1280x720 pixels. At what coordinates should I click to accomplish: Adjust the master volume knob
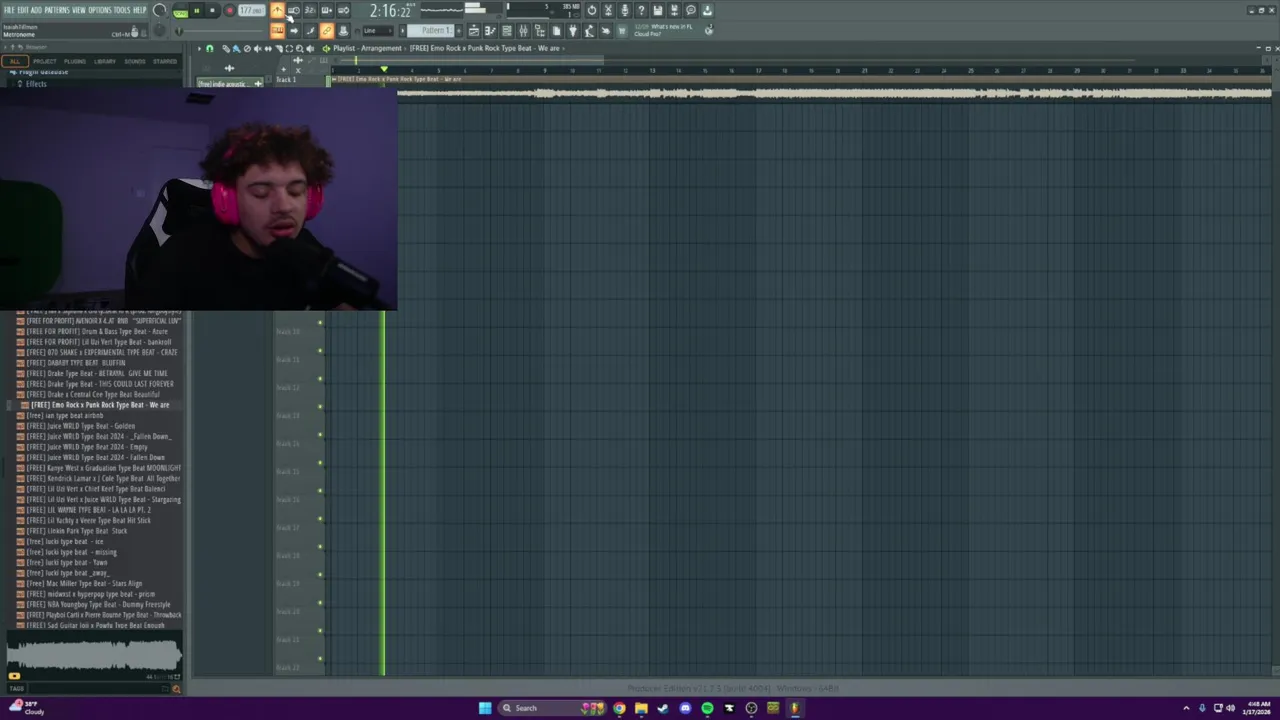pos(160,10)
